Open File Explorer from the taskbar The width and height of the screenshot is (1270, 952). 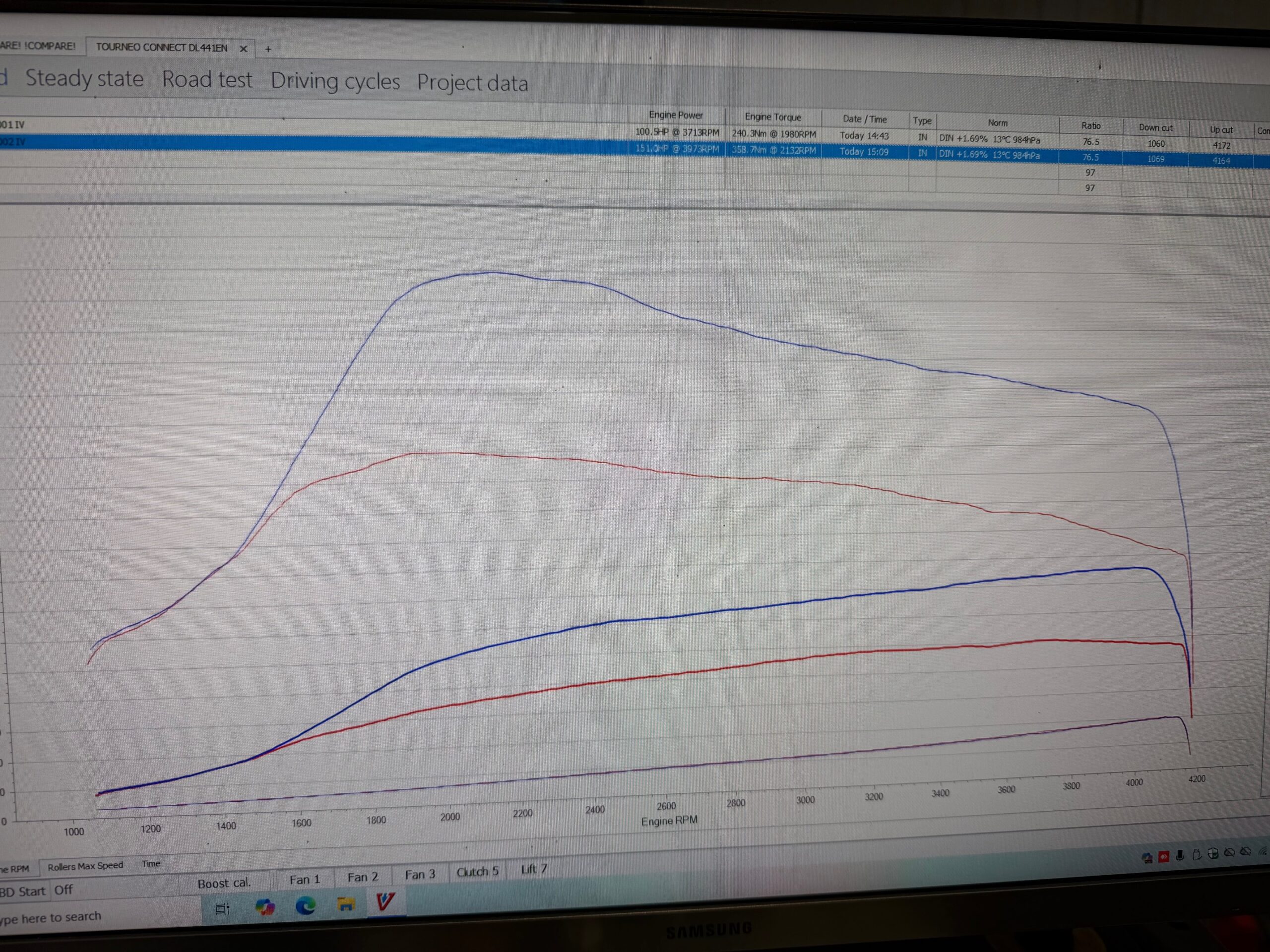coord(346,905)
